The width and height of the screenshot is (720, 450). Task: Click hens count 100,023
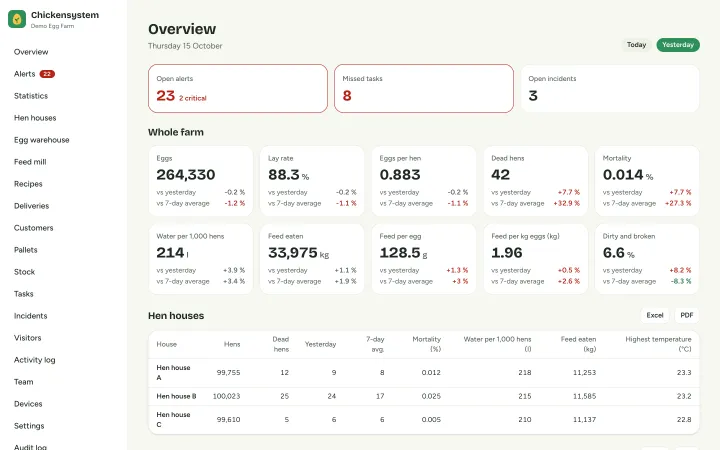226,396
